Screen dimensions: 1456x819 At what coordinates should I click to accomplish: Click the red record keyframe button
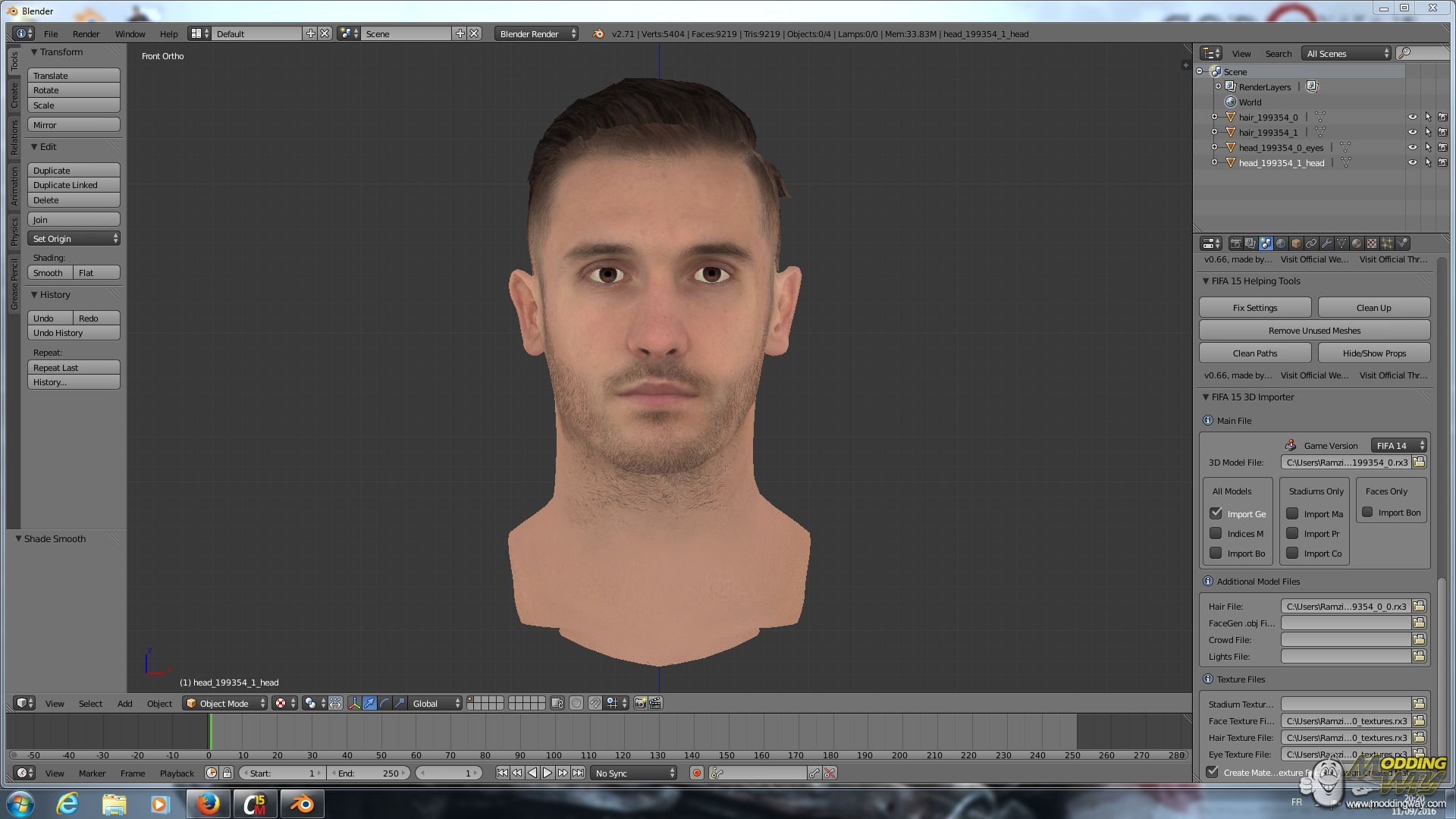(x=696, y=773)
